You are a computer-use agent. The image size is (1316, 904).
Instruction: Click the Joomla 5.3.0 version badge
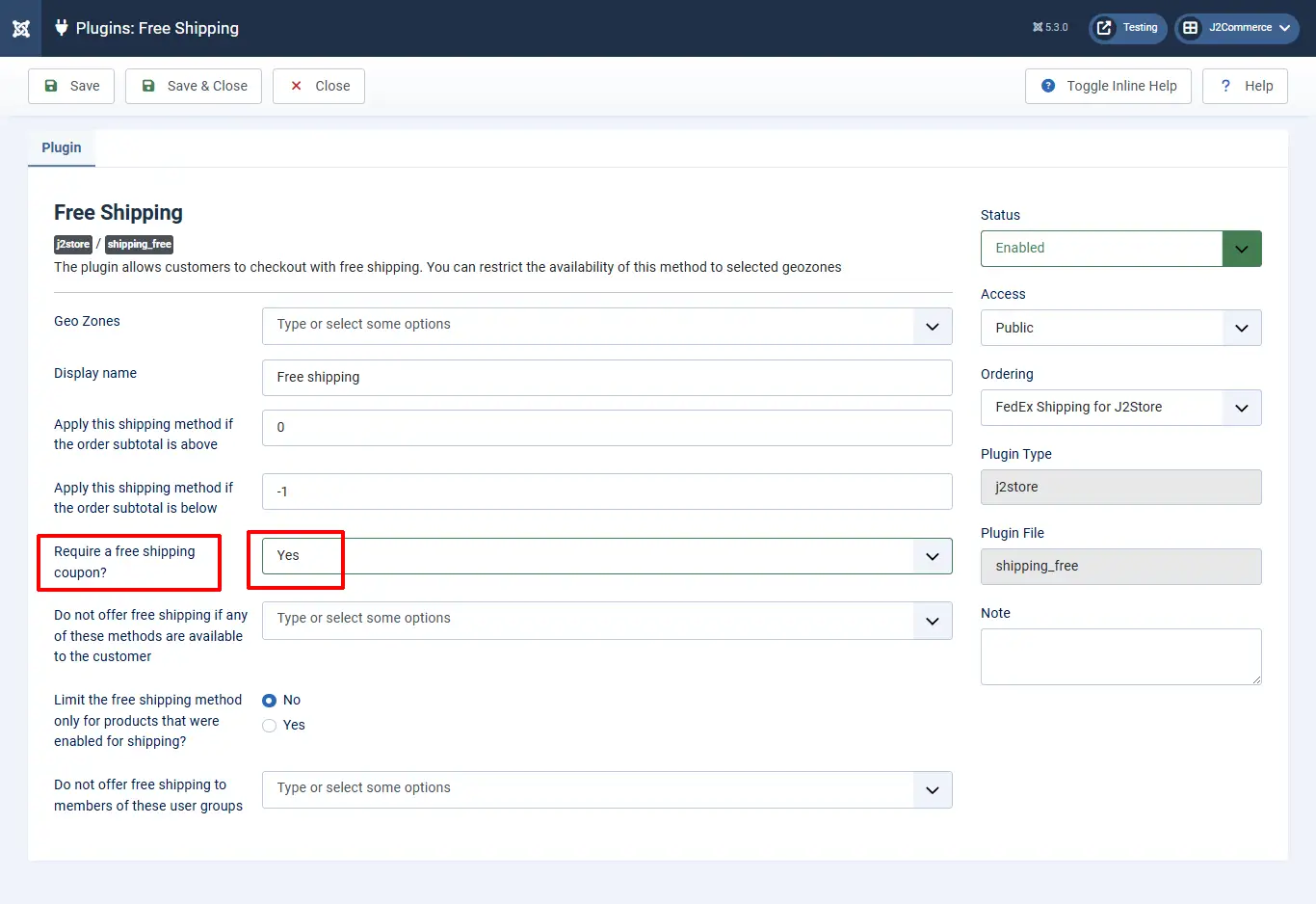click(x=1050, y=28)
